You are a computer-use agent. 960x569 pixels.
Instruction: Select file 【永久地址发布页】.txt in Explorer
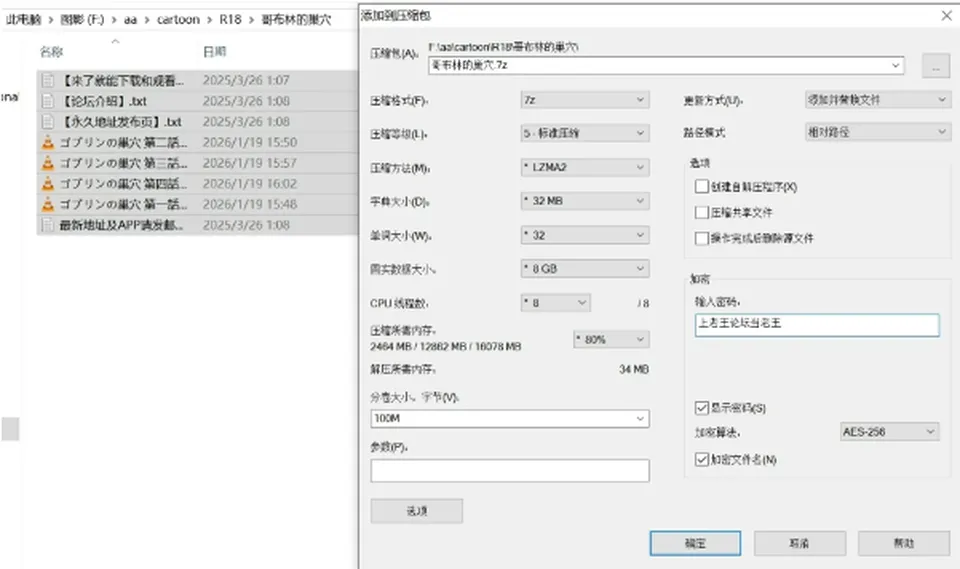pyautogui.click(x=121, y=122)
